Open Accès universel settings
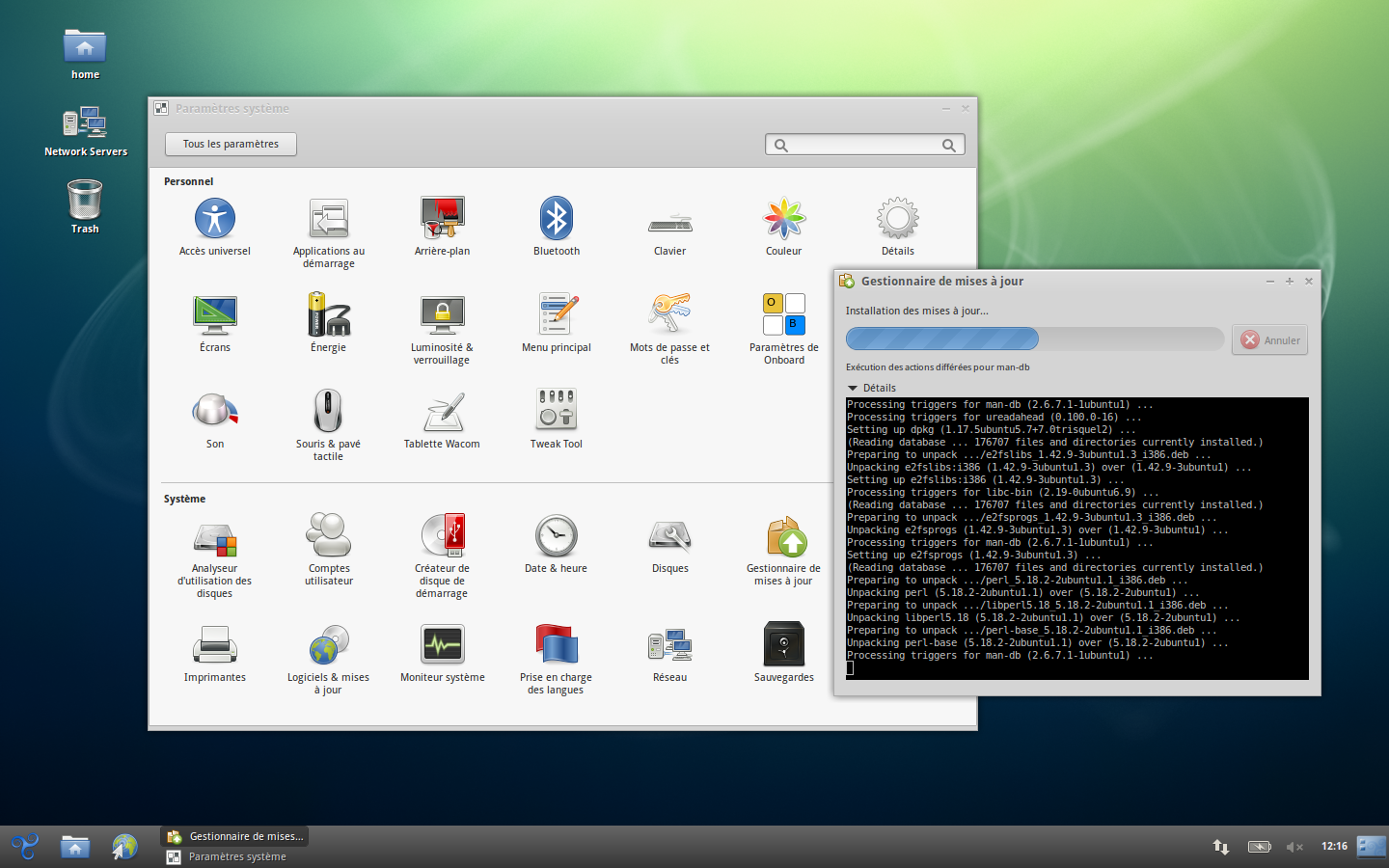This screenshot has height=868, width=1389. pos(215,228)
